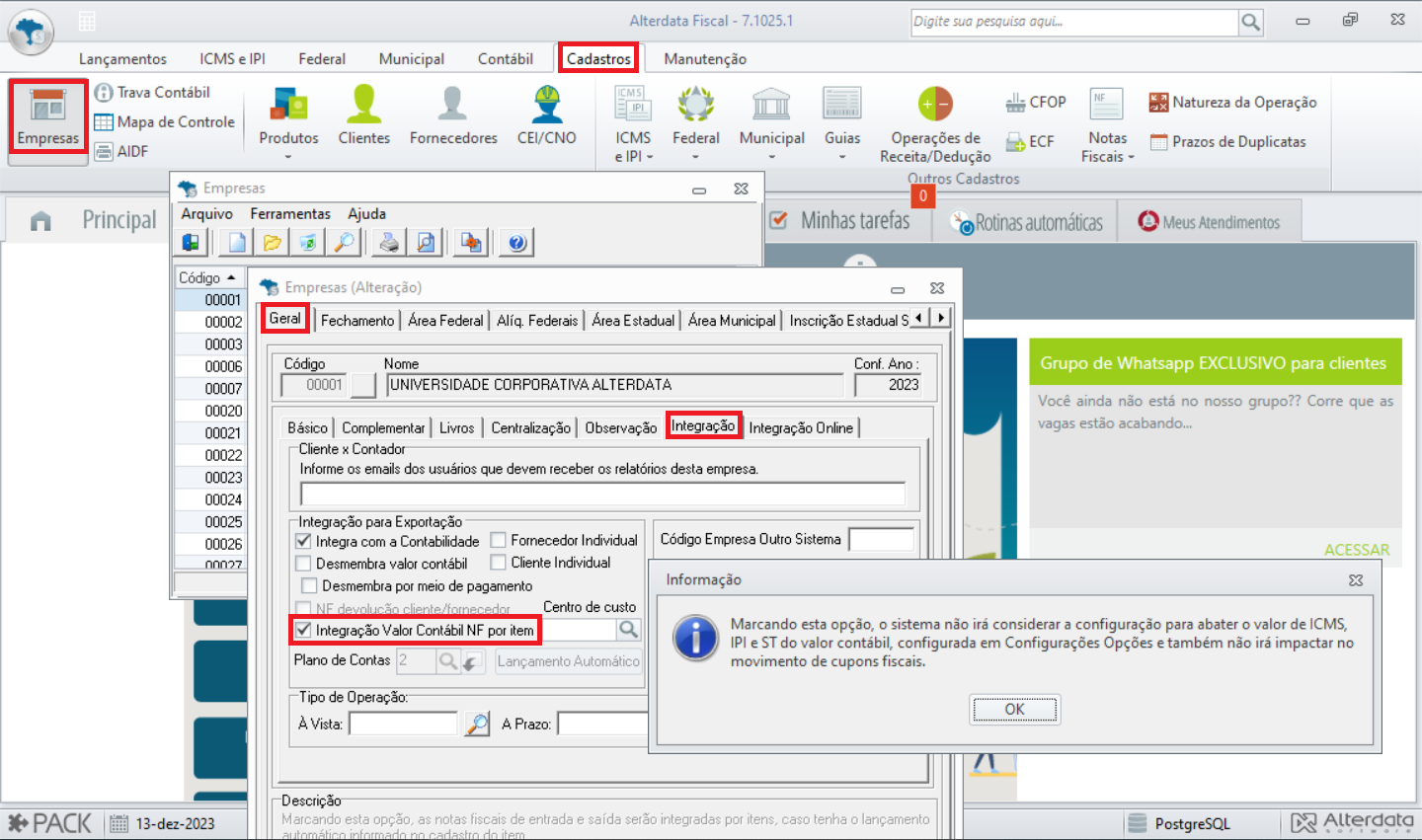Switch to the Manutenção ribbon tab

click(705, 59)
